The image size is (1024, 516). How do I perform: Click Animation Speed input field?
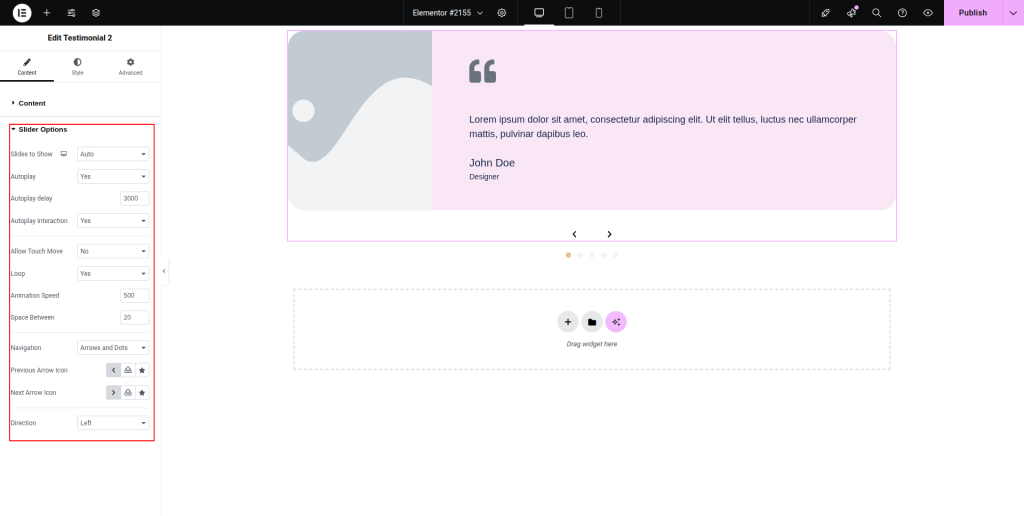click(135, 295)
